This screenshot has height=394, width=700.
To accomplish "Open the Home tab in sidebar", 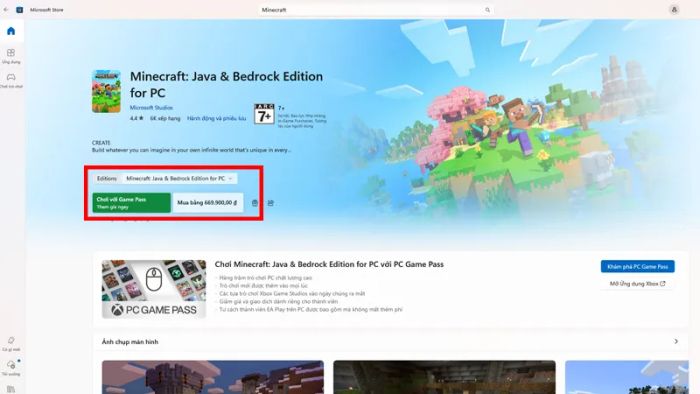I will click(x=11, y=31).
